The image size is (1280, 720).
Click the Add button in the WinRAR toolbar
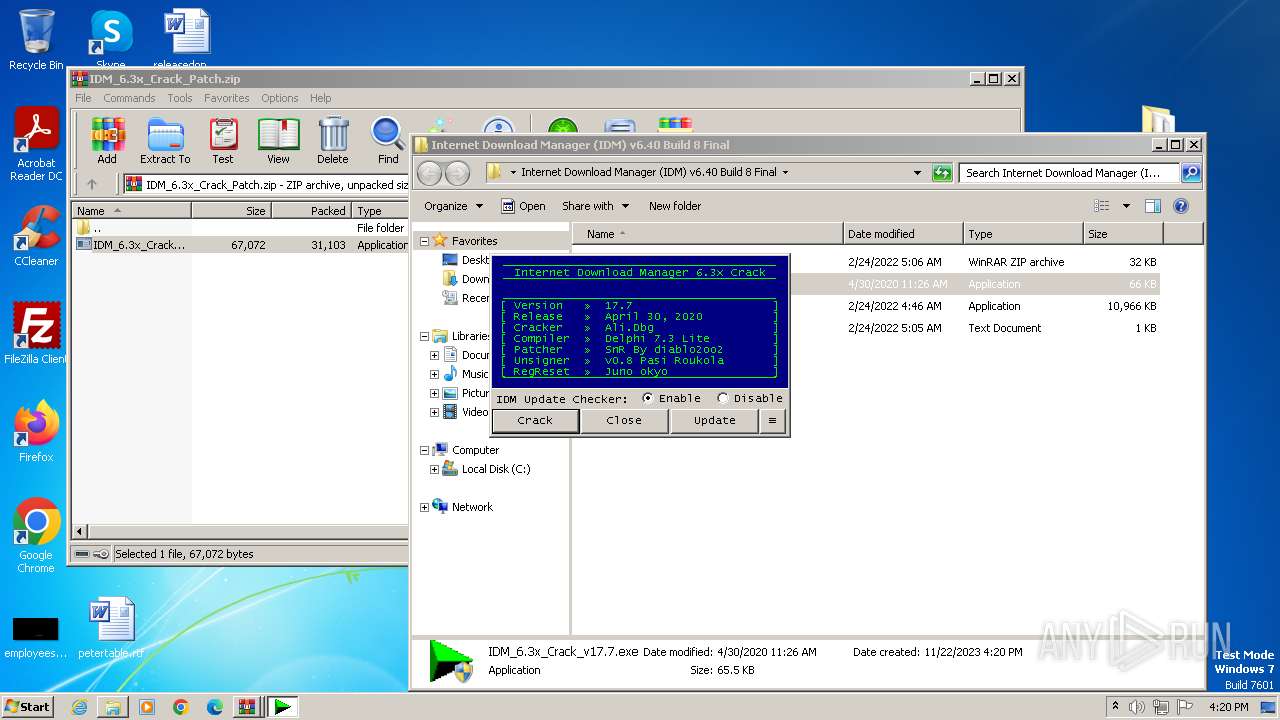[x=107, y=141]
